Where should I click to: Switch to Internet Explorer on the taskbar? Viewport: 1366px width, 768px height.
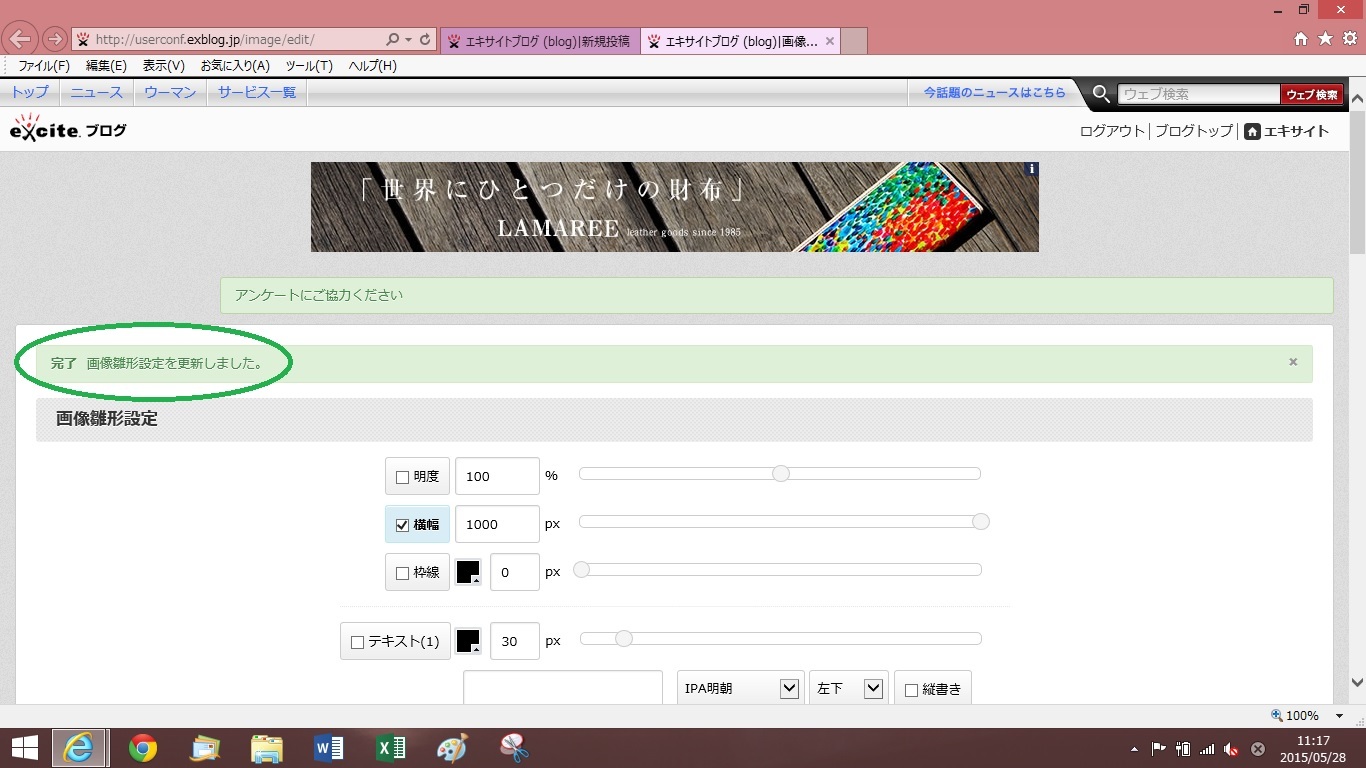[80, 747]
